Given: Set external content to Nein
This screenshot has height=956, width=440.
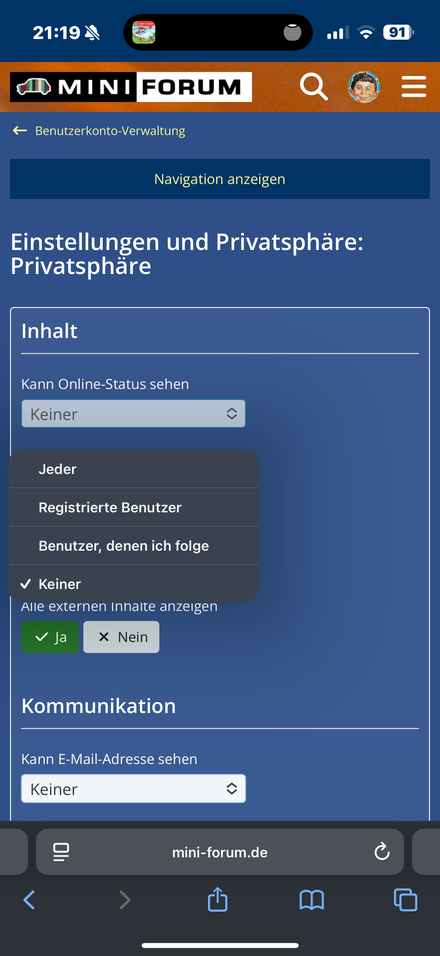Looking at the screenshot, I should click(121, 637).
